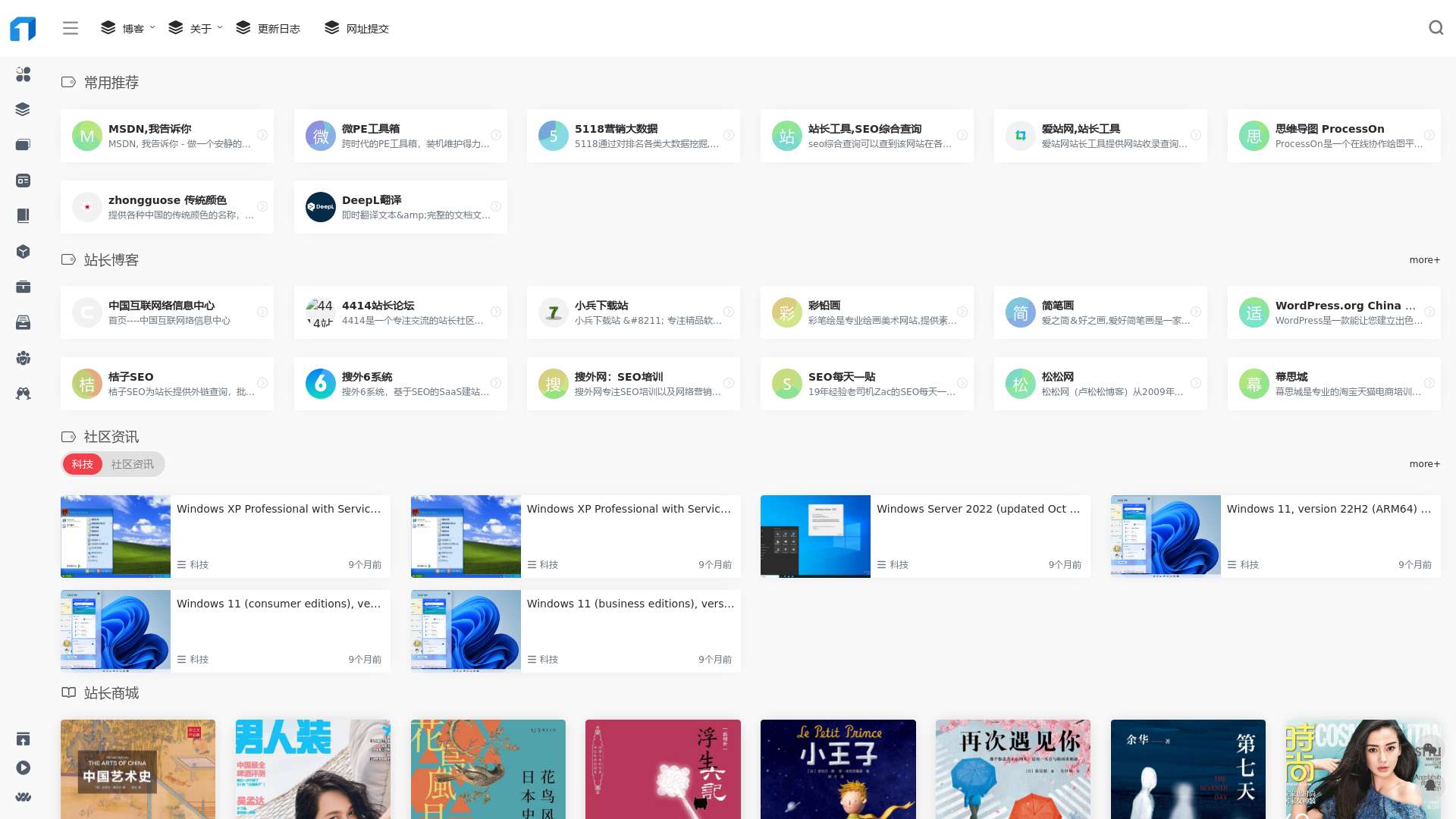Open the 中国艺术史 book cover

(138, 769)
